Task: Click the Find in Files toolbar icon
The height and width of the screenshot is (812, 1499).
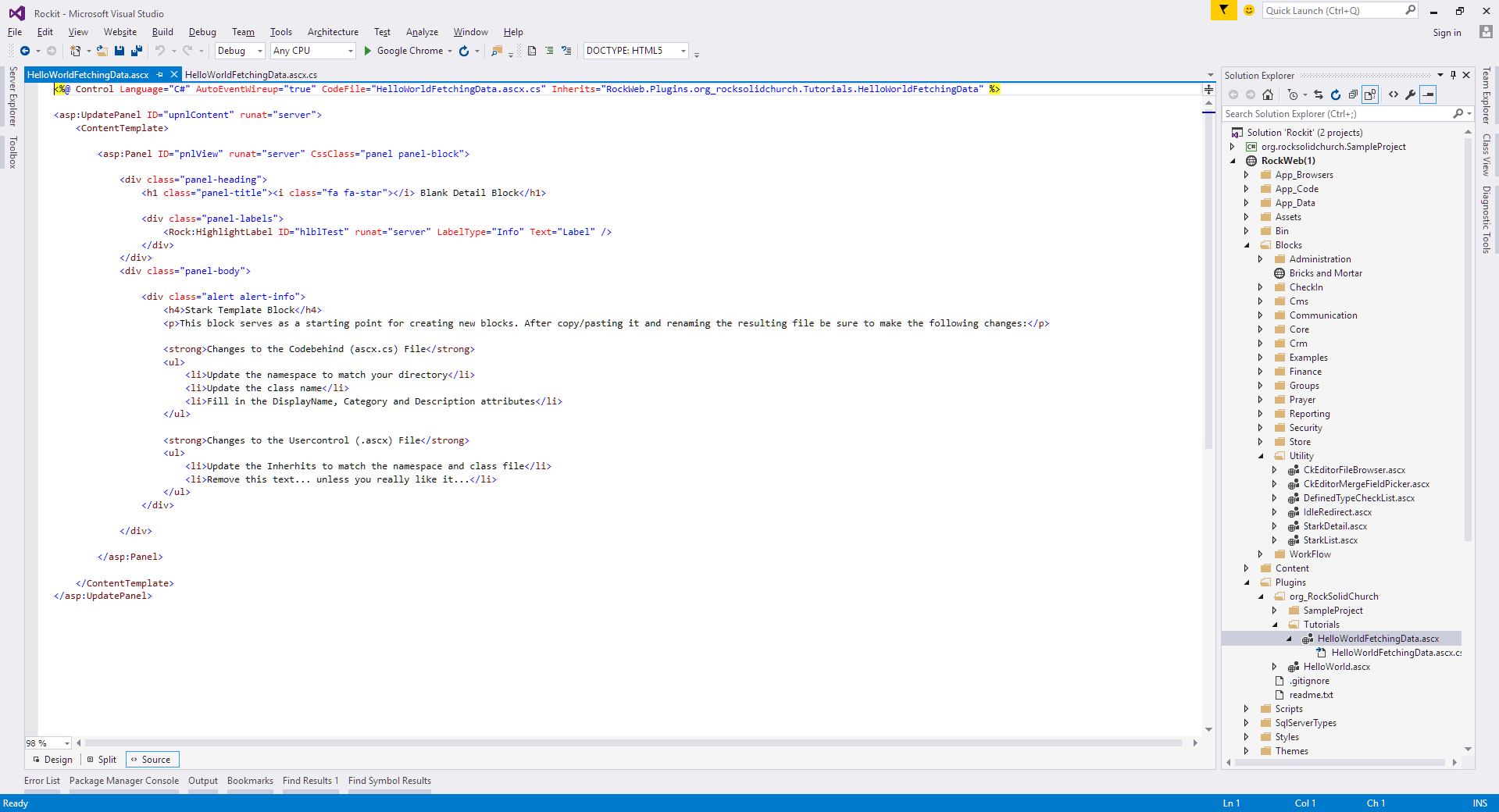Action: [x=497, y=51]
